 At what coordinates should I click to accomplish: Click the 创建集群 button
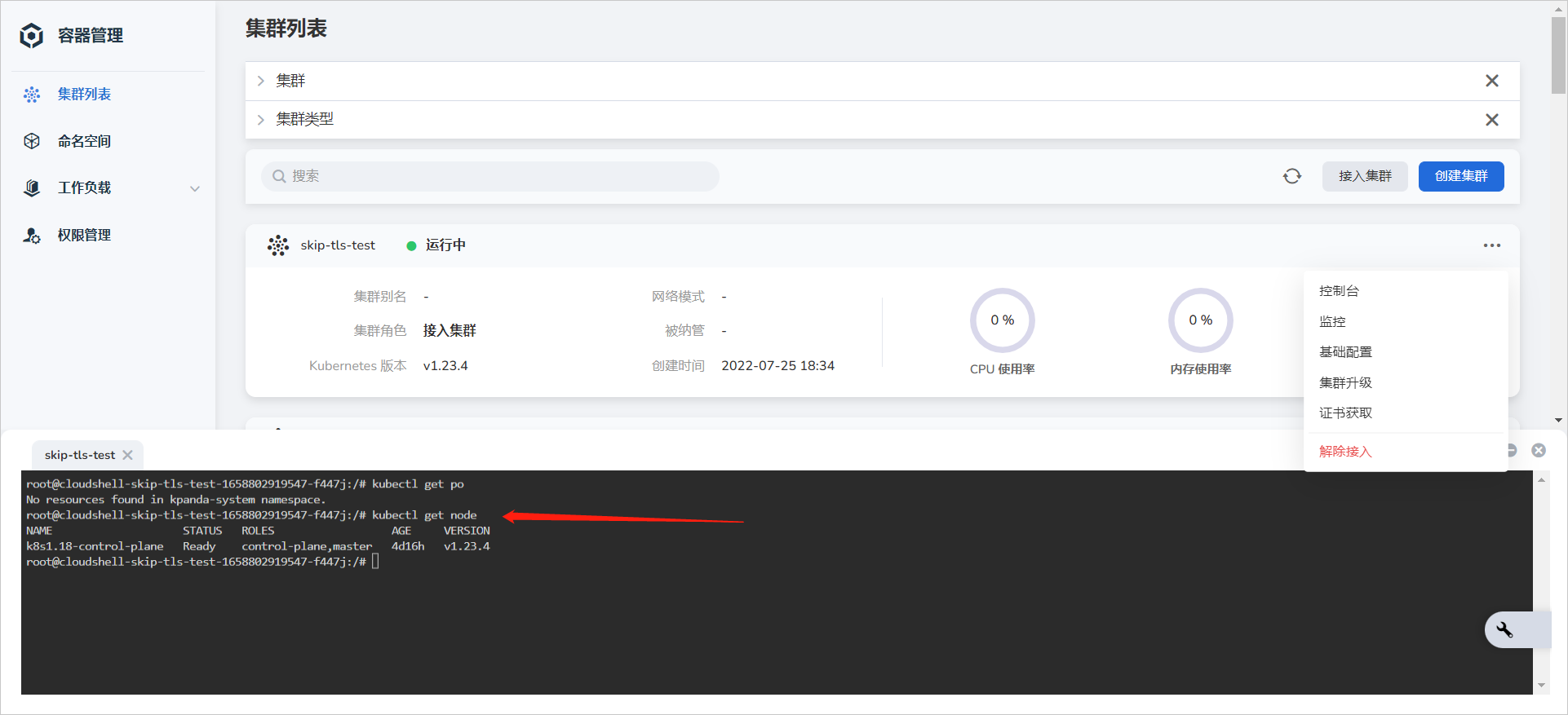(x=1461, y=176)
